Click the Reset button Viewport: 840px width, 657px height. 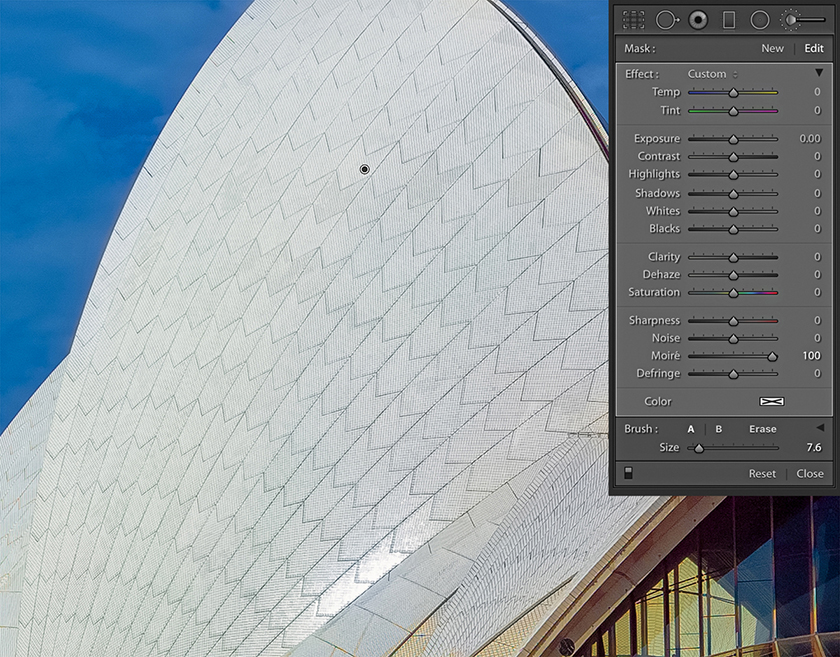tap(762, 474)
